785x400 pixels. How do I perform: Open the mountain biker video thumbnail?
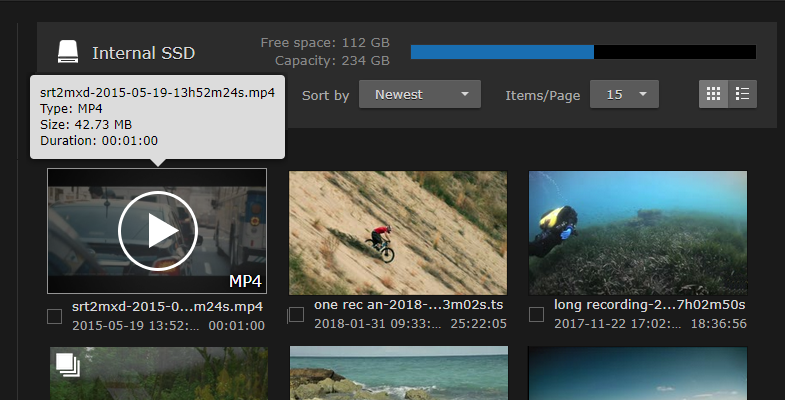pyautogui.click(x=398, y=233)
